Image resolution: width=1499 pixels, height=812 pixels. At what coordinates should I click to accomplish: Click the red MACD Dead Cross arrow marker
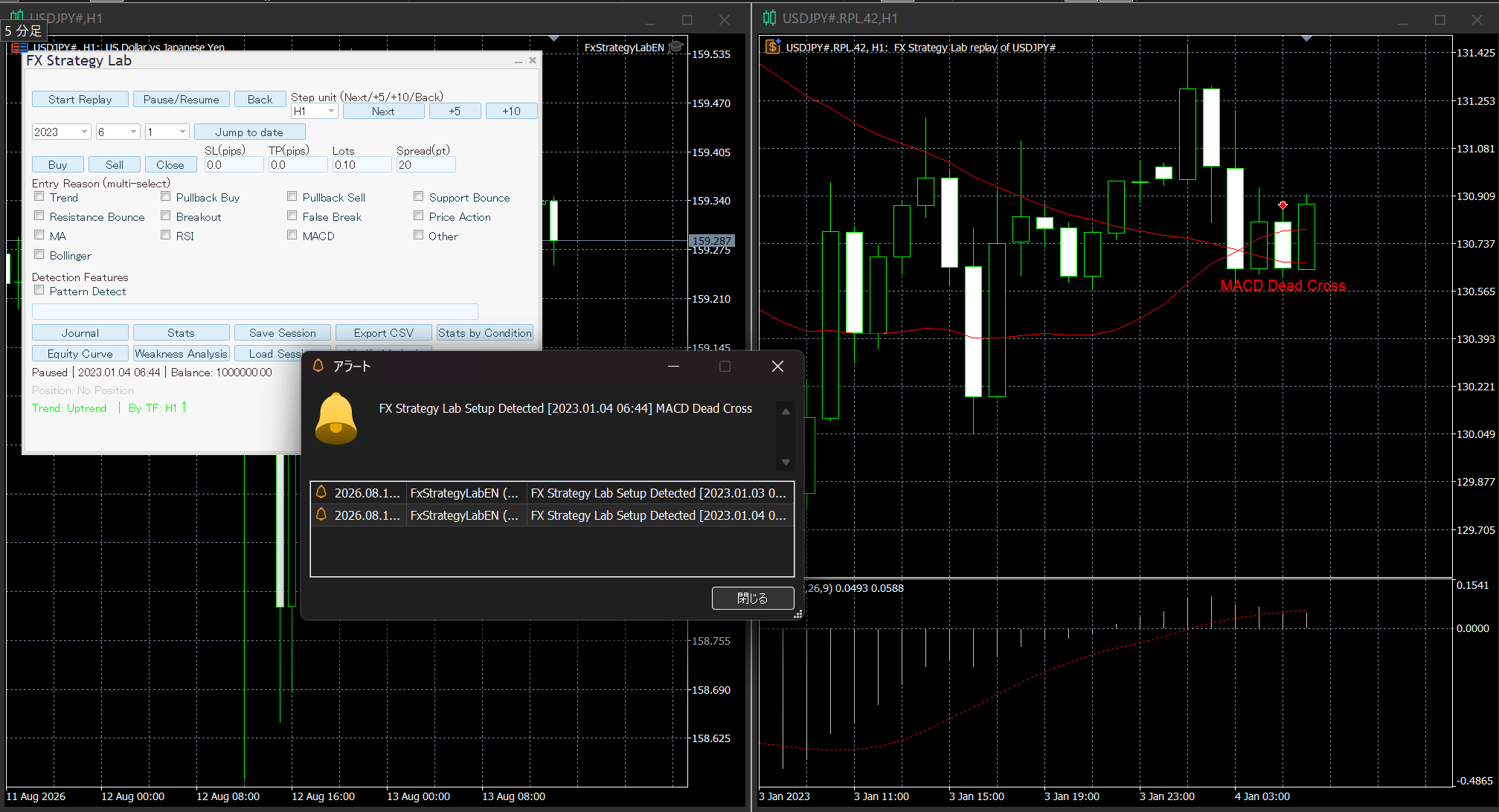pos(1283,205)
